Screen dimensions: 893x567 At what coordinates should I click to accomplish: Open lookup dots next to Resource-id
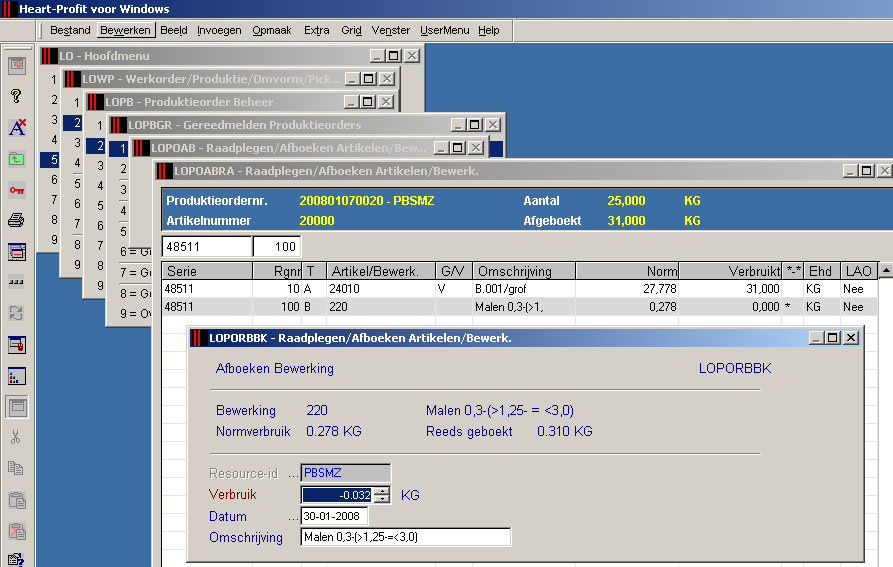pyautogui.click(x=293, y=474)
